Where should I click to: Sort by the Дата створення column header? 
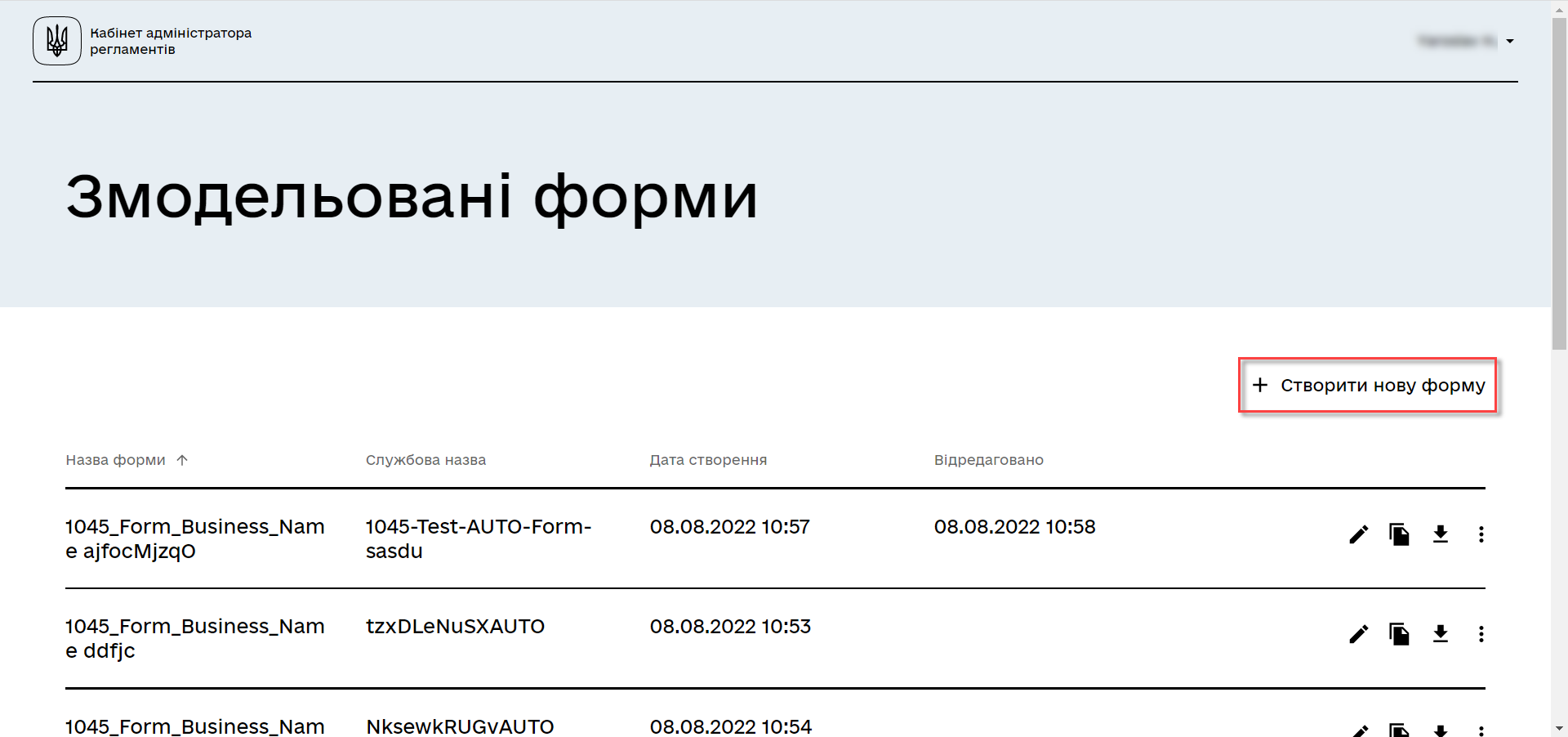(708, 460)
